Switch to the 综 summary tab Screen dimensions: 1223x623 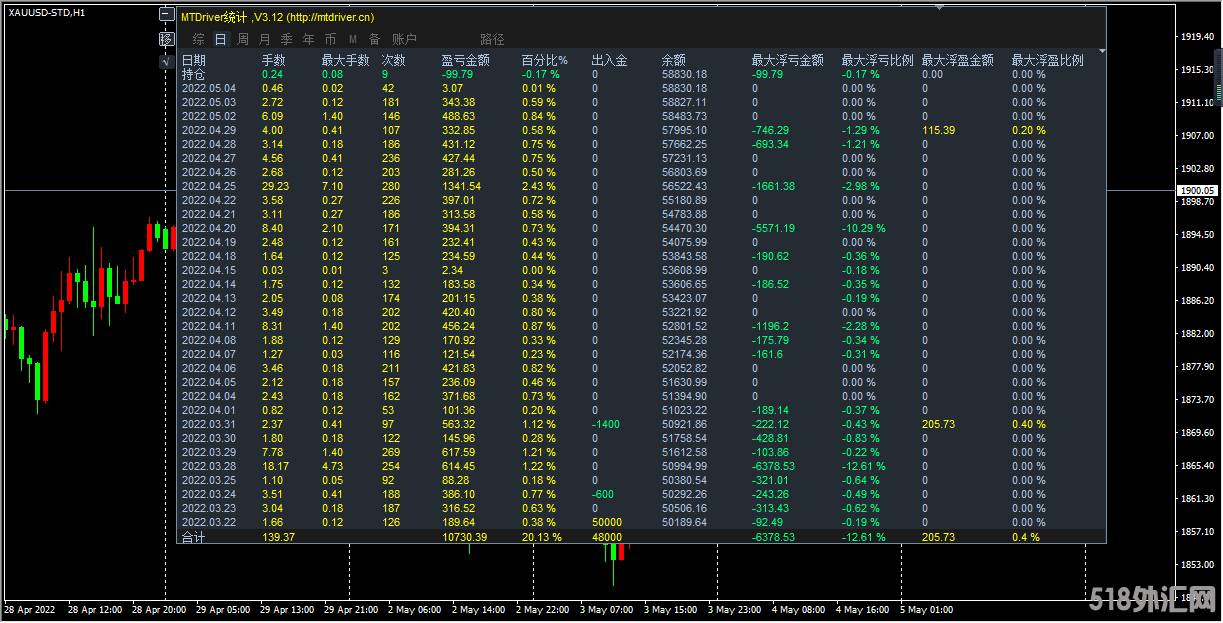point(198,39)
